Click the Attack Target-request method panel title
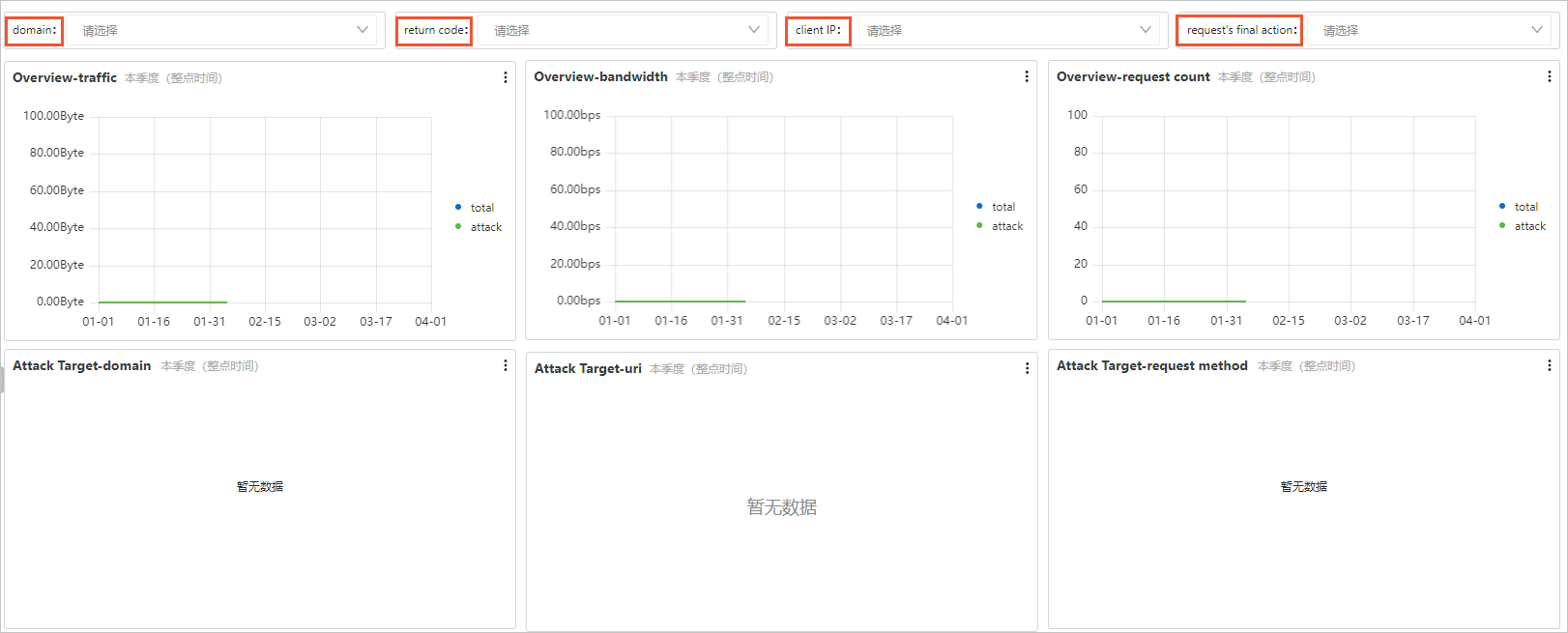1568x633 pixels. pos(1152,365)
